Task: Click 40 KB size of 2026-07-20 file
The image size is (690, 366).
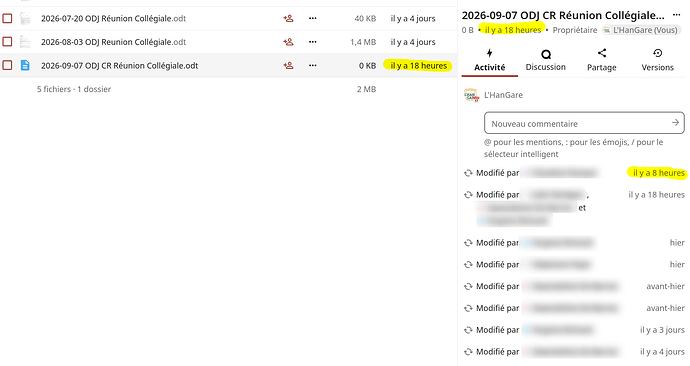Action: [365, 18]
